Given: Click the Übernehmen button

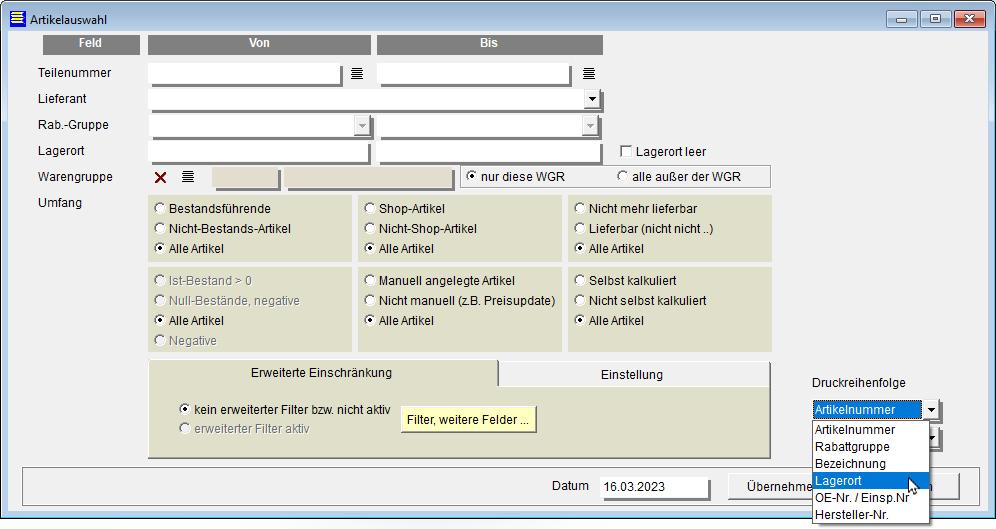Looking at the screenshot, I should coord(770,486).
